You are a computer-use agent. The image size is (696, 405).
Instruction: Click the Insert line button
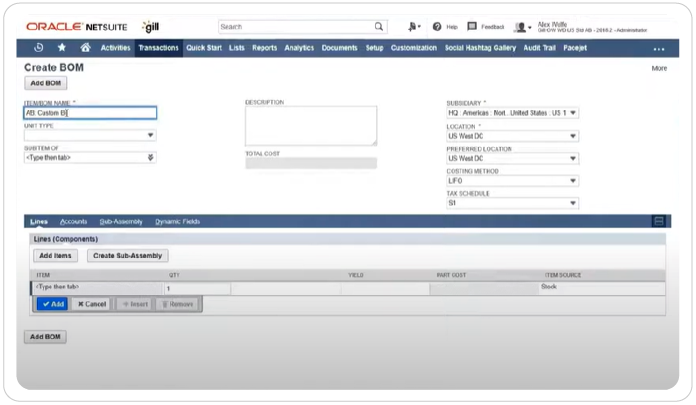point(134,304)
